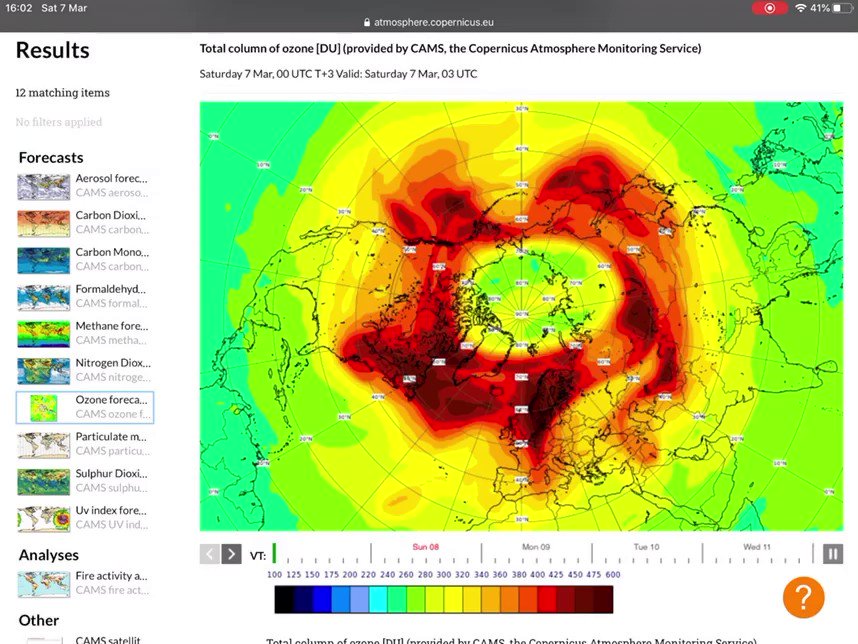Tap the battery status icon
Viewport: 858px width, 644px height.
(843, 8)
